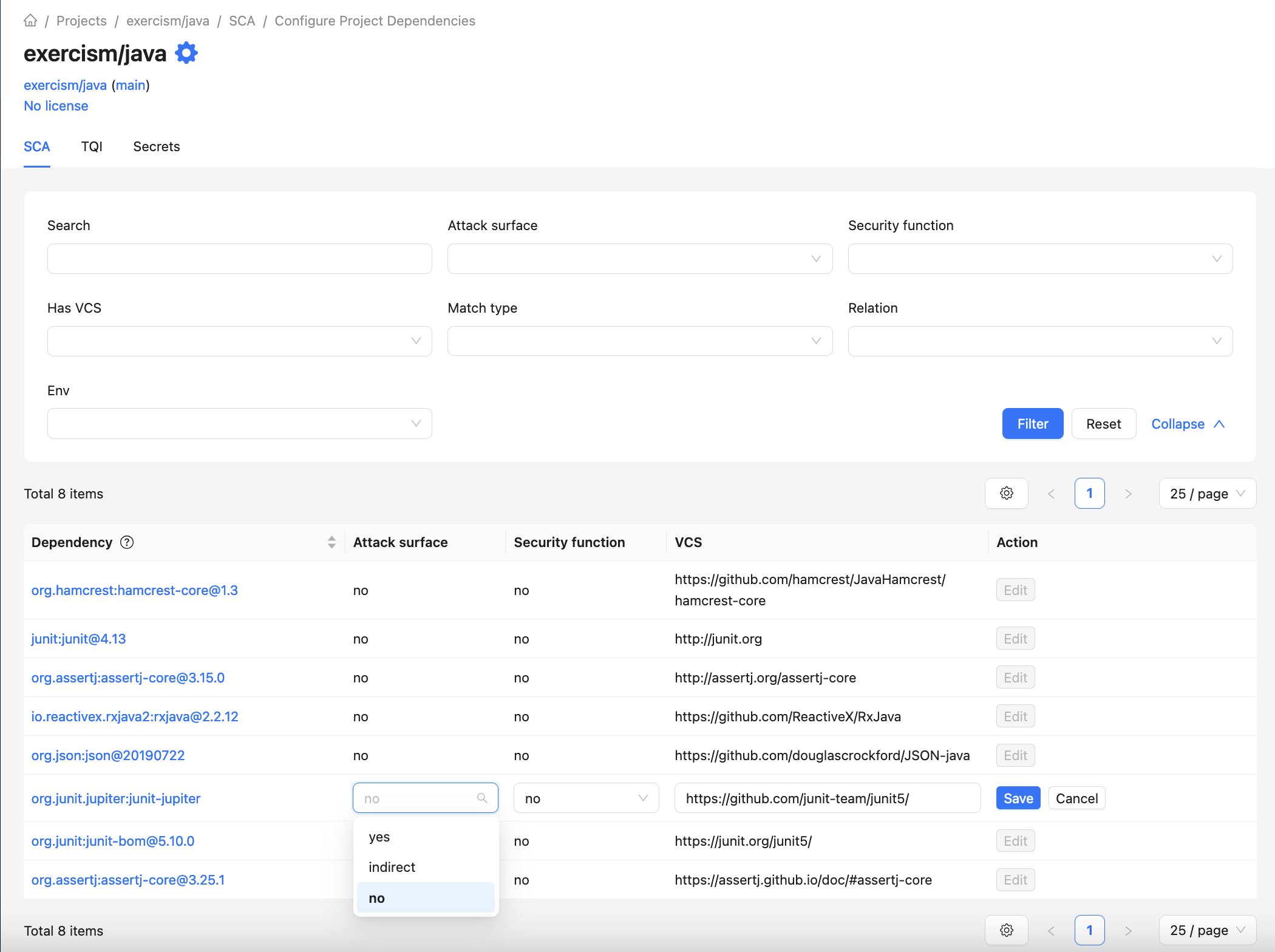Screen dimensions: 1275x952
Task: Open org.assertj:assertj-core@3.15.0 dependency
Action: click(128, 678)
